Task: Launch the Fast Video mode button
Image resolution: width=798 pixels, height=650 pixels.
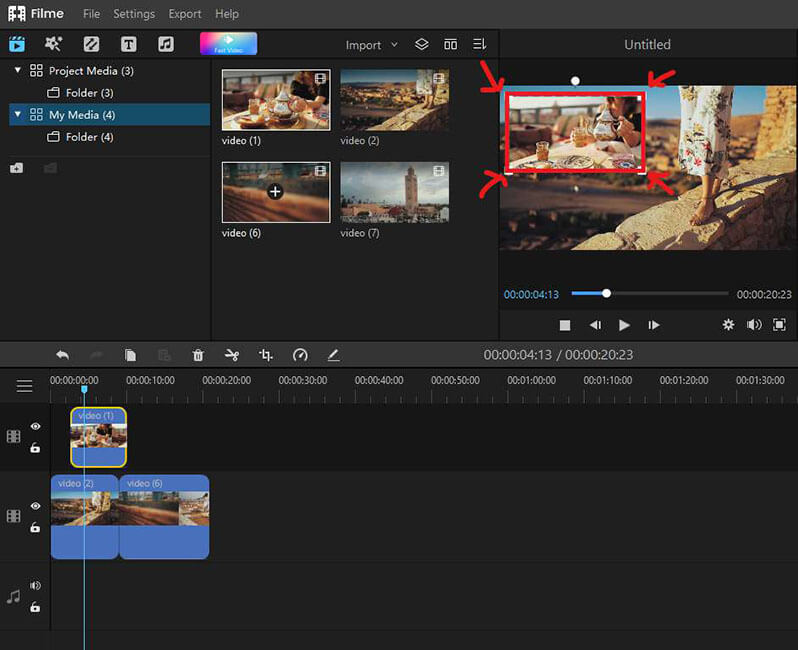Action: tap(229, 44)
